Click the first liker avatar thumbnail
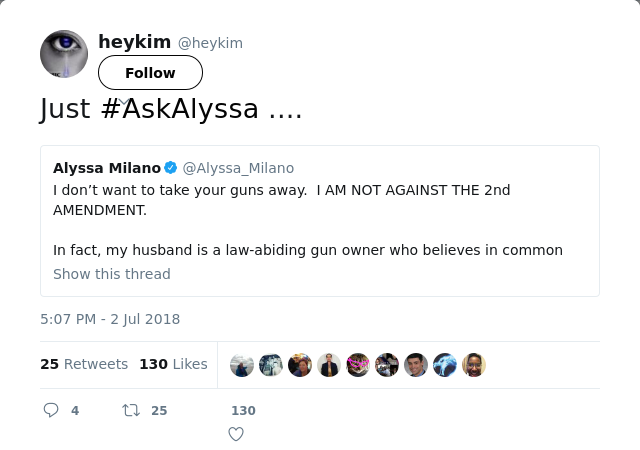This screenshot has width=640, height=450. pos(242,365)
